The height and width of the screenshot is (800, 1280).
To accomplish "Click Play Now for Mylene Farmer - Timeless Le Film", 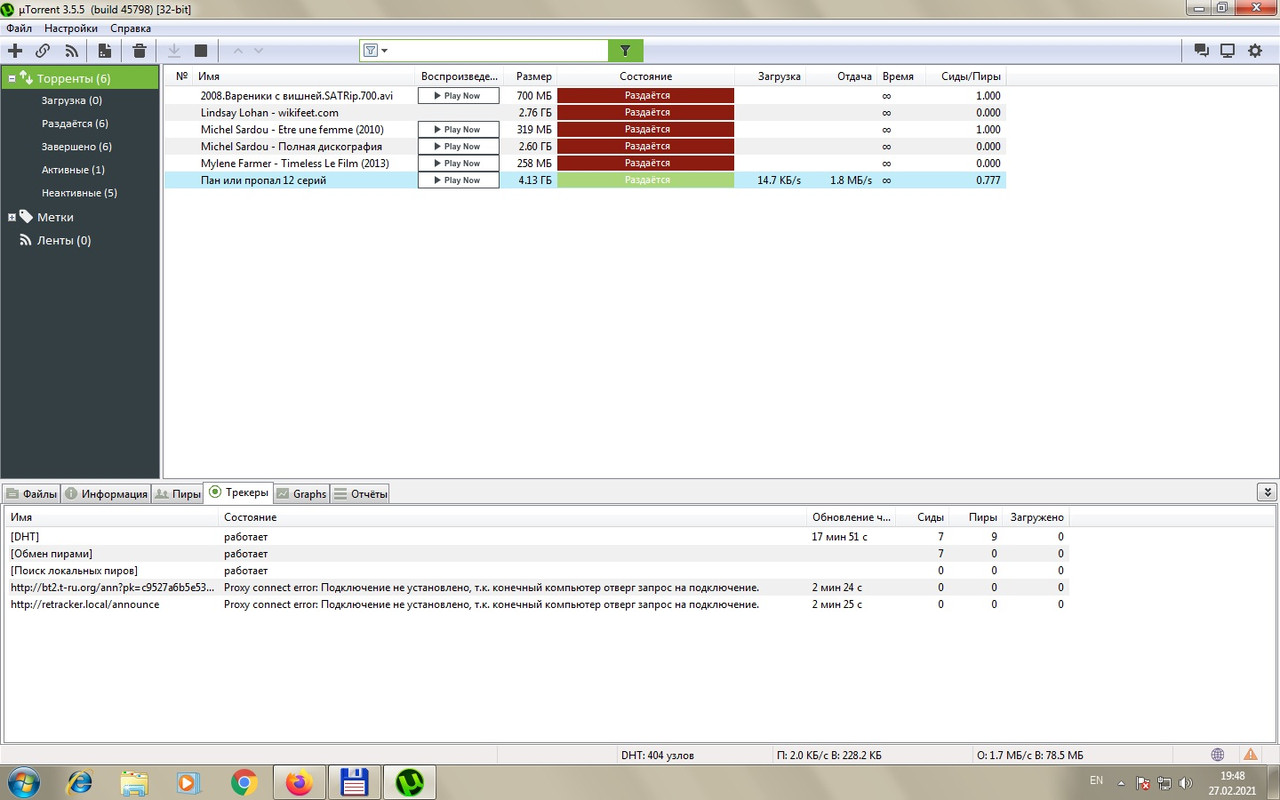I will 458,163.
